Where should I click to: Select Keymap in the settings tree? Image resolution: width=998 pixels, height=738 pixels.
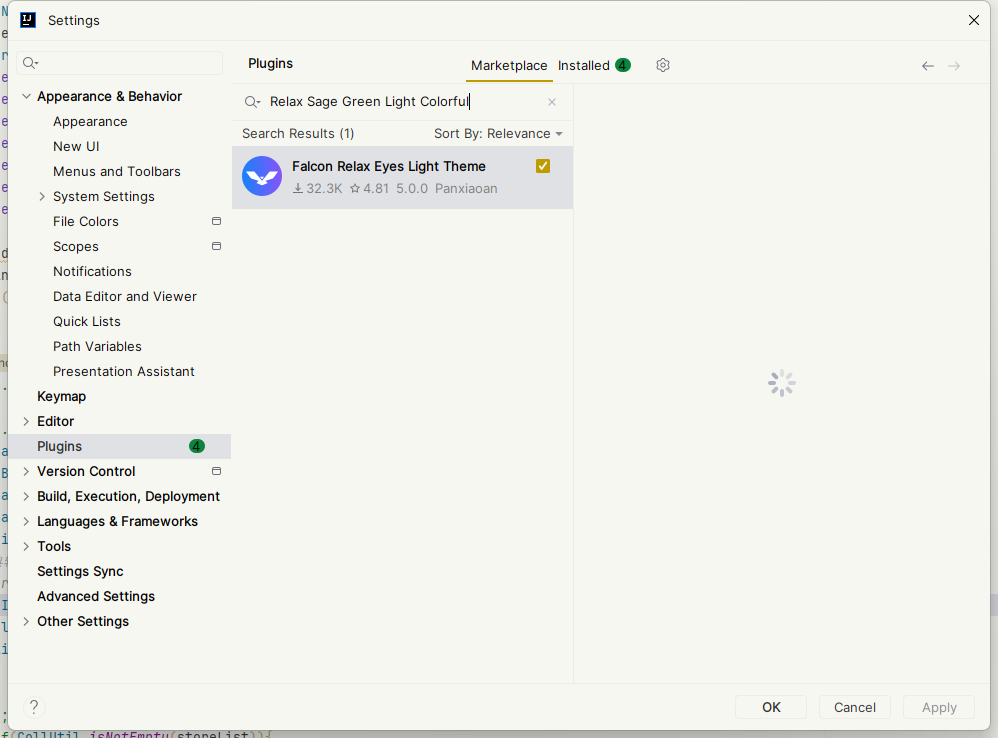click(62, 396)
